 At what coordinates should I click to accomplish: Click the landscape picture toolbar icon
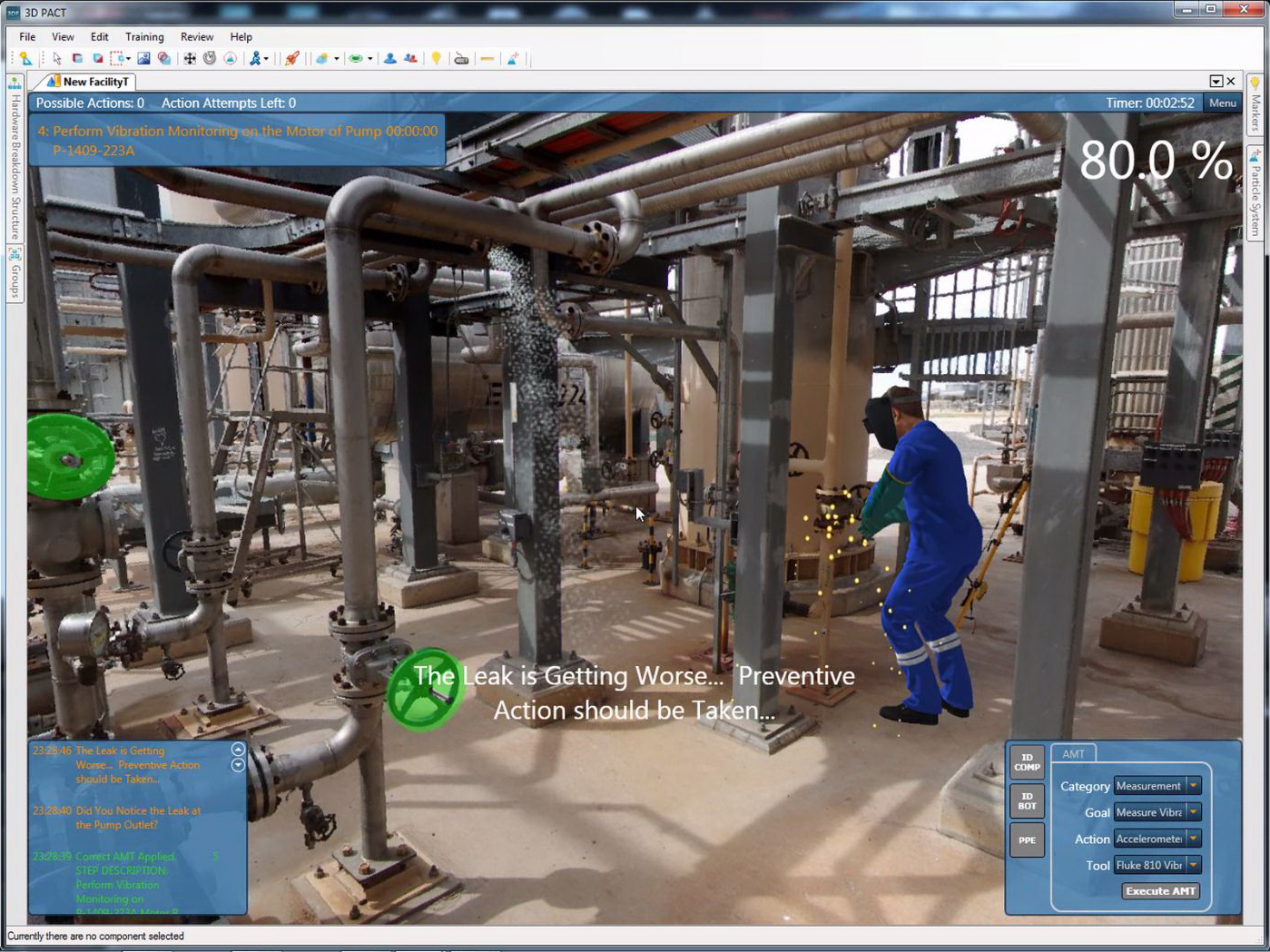point(143,59)
